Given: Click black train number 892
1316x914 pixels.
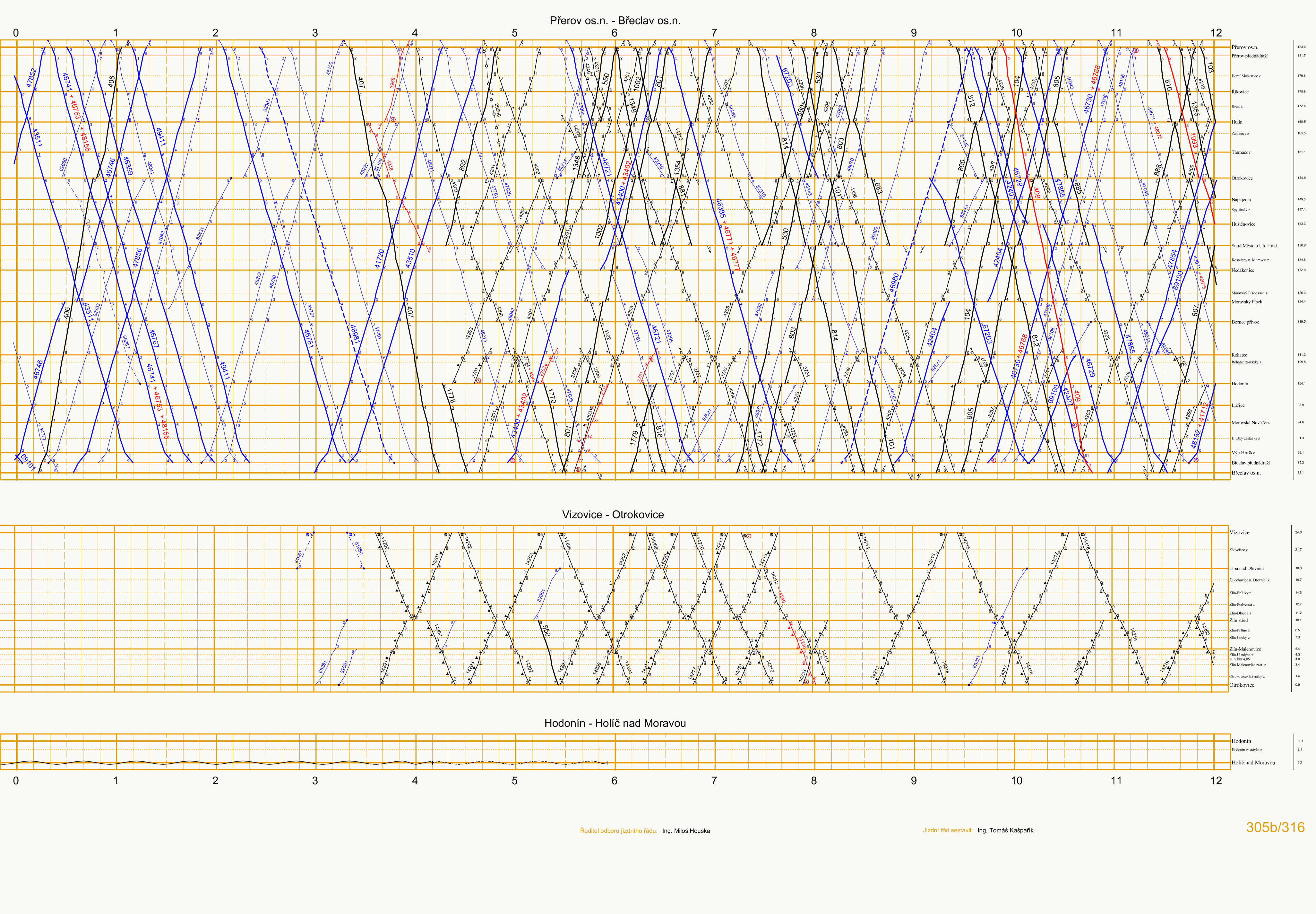Looking at the screenshot, I should (463, 165).
